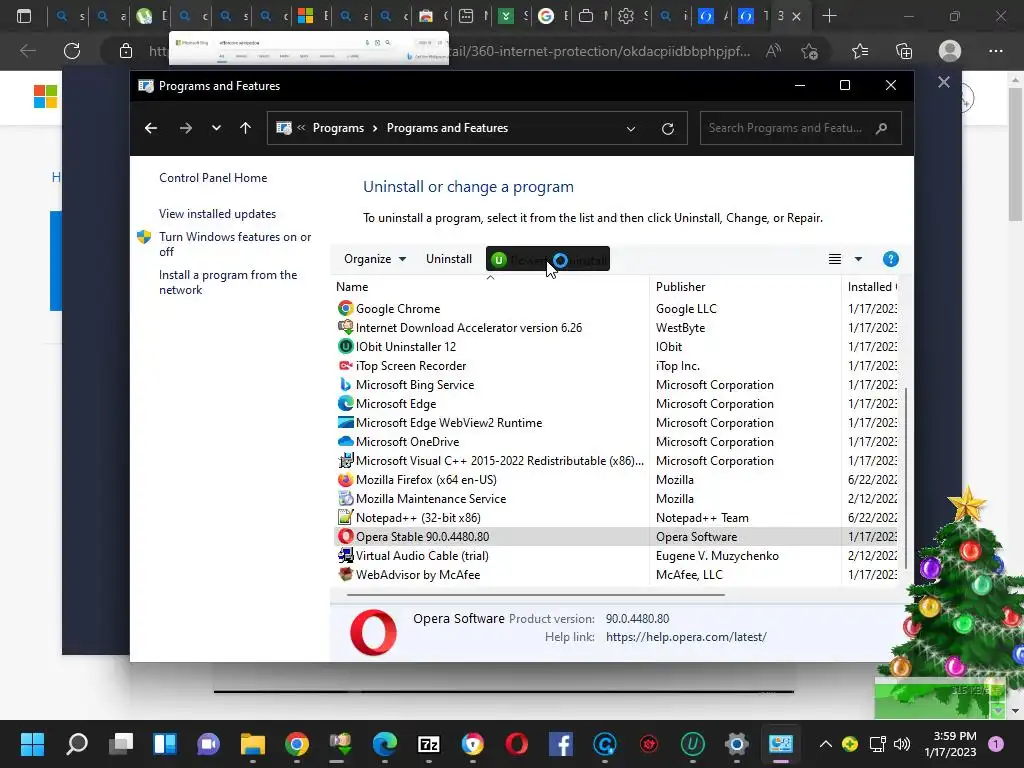Open 7-Zip from the taskbar
This screenshot has width=1024, height=768.
coord(428,744)
